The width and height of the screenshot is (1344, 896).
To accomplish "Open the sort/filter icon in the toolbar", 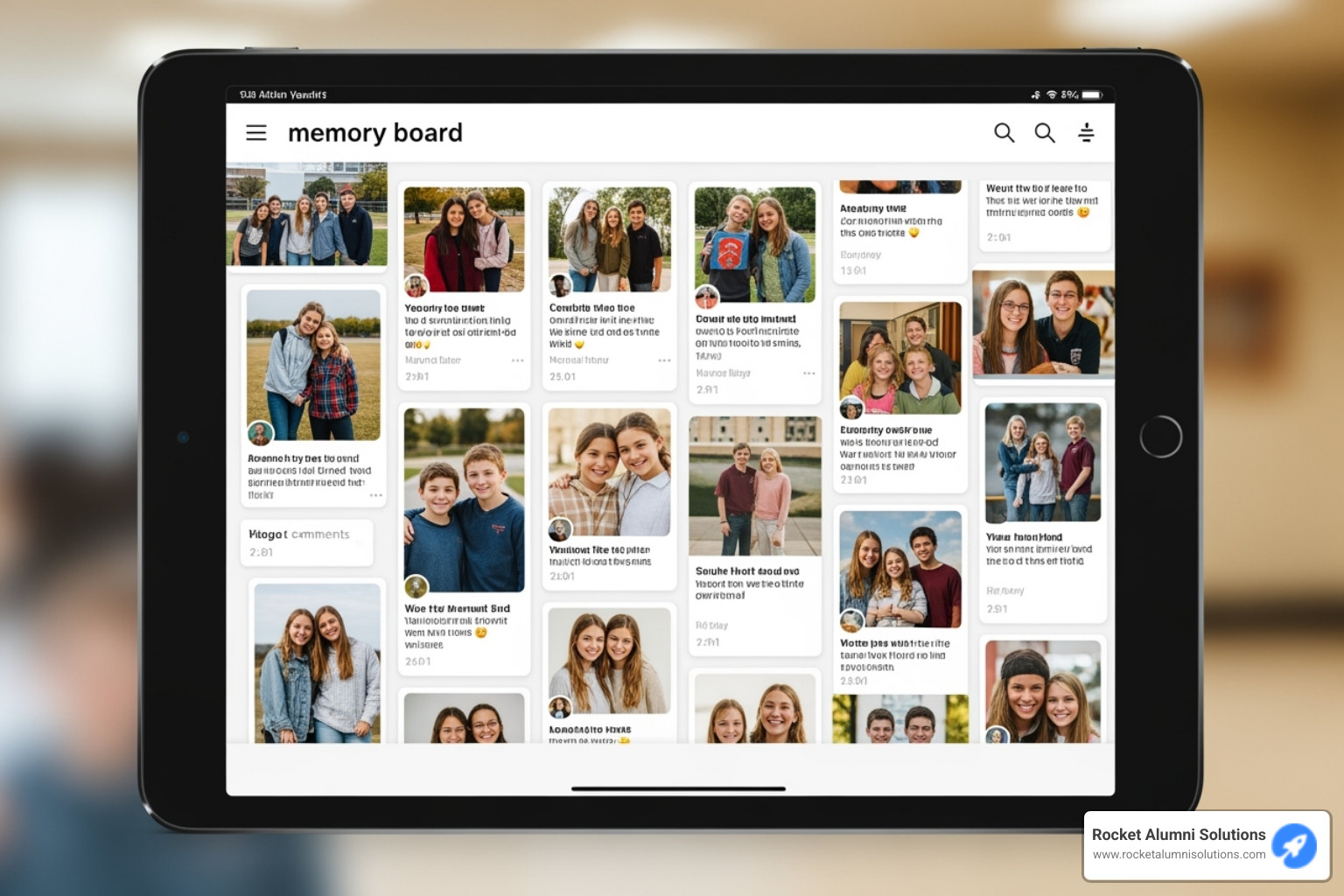I will pyautogui.click(x=1087, y=133).
